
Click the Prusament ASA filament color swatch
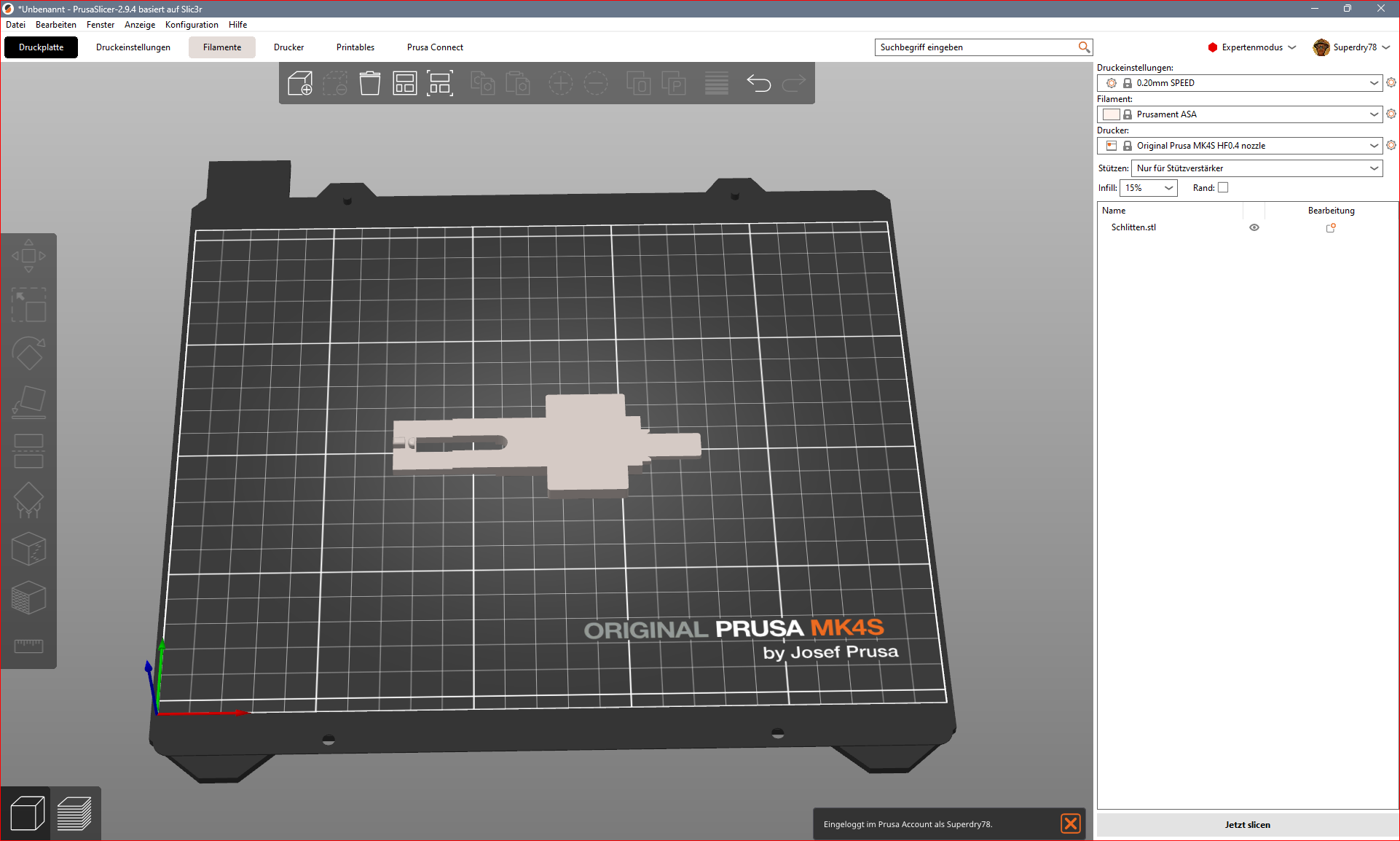(x=1111, y=114)
